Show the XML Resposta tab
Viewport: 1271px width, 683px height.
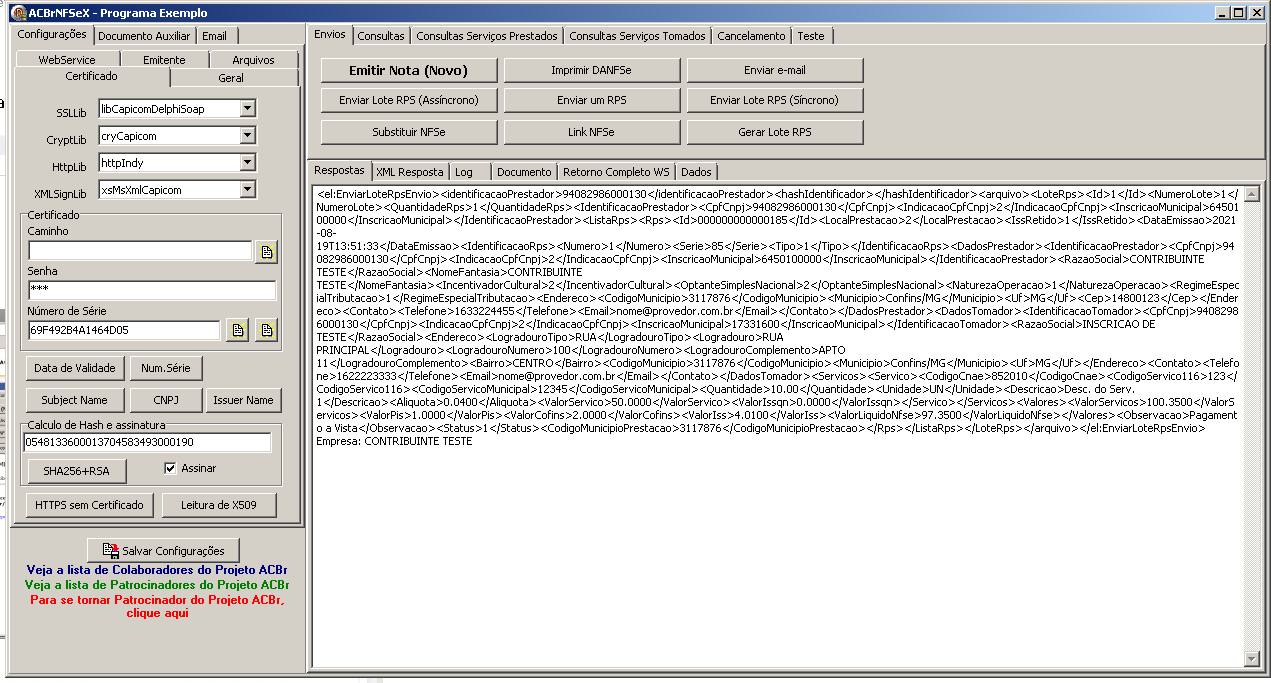(x=409, y=172)
